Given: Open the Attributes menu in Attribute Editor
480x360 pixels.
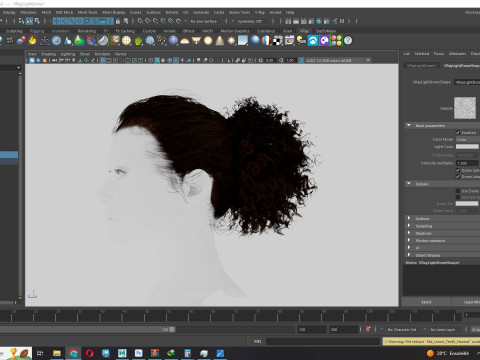Looking at the screenshot, I should point(457,53).
